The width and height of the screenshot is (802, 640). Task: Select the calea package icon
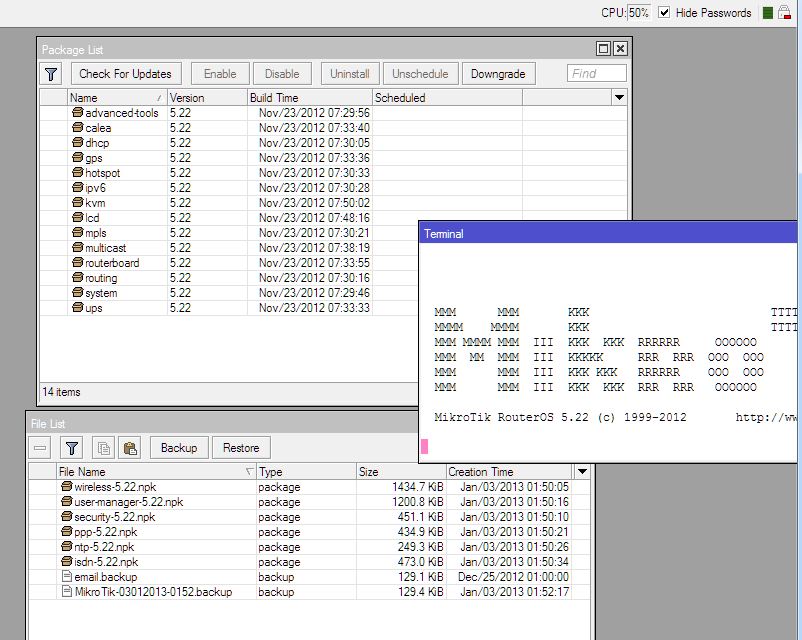click(77, 127)
